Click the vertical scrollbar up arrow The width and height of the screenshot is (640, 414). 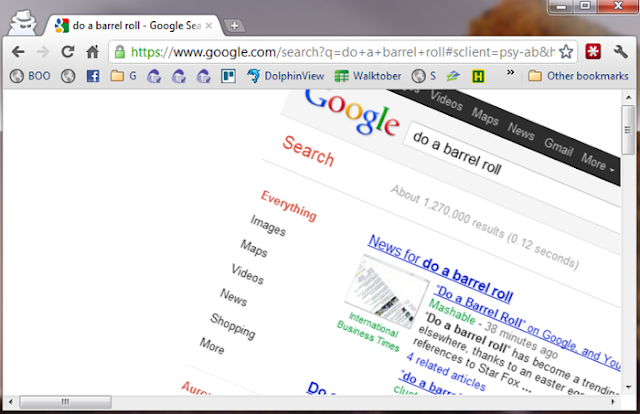click(628, 97)
